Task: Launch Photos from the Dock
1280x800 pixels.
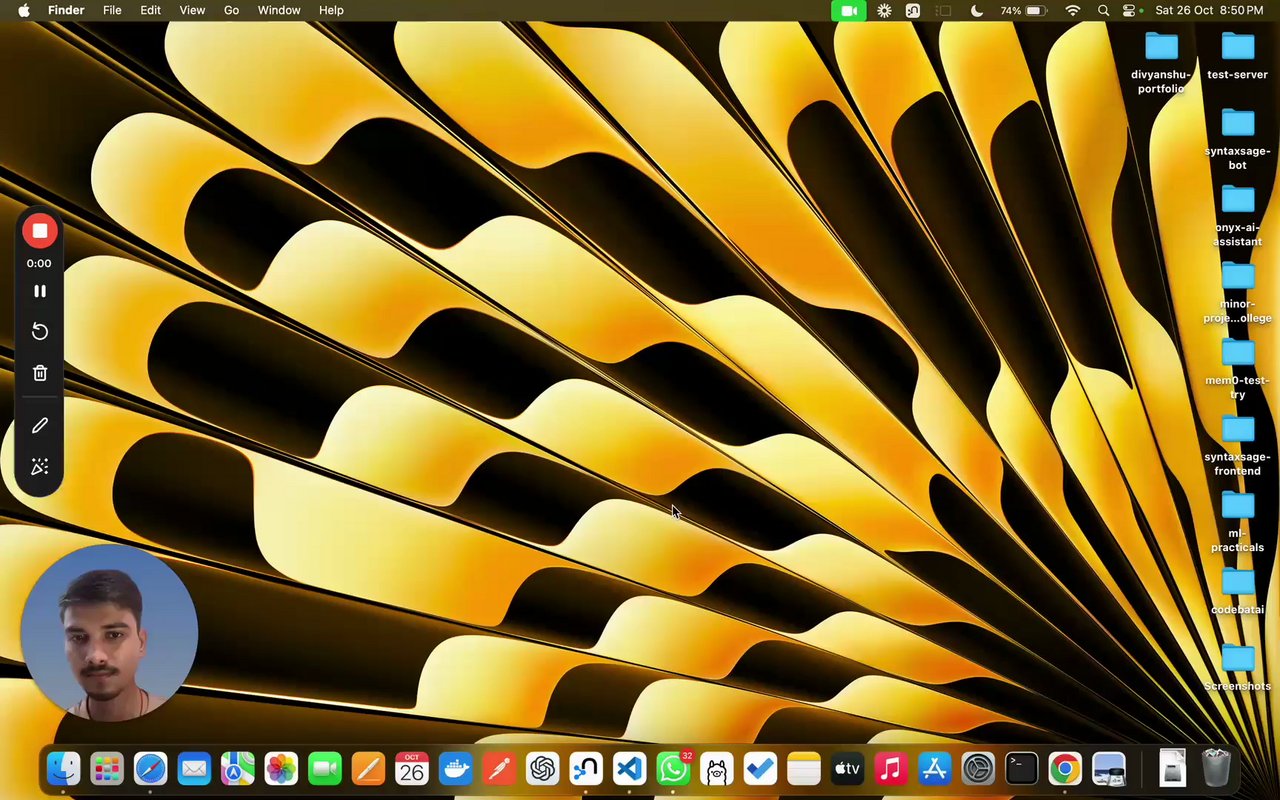Action: pos(281,768)
